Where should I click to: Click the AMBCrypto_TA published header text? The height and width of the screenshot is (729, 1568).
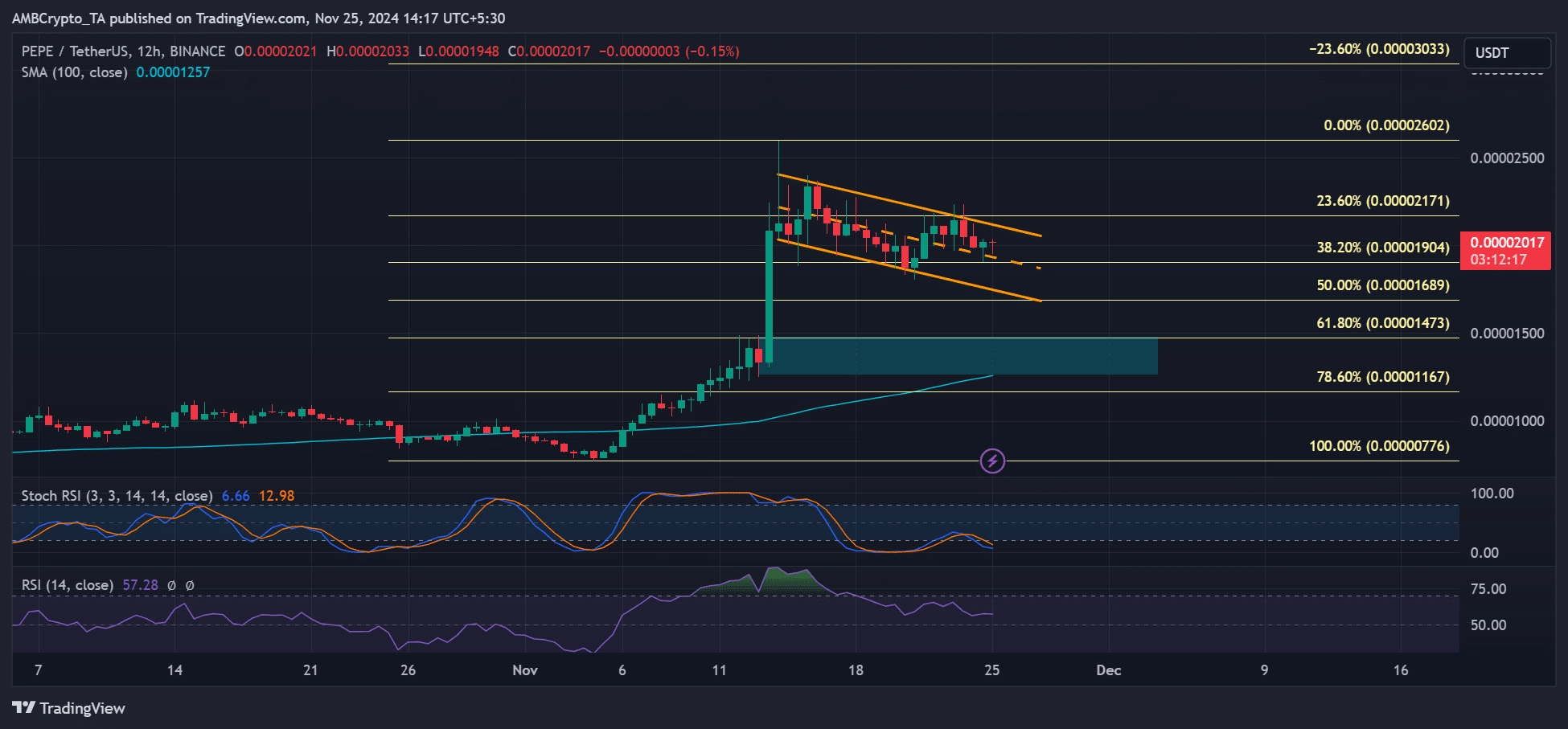[258, 18]
